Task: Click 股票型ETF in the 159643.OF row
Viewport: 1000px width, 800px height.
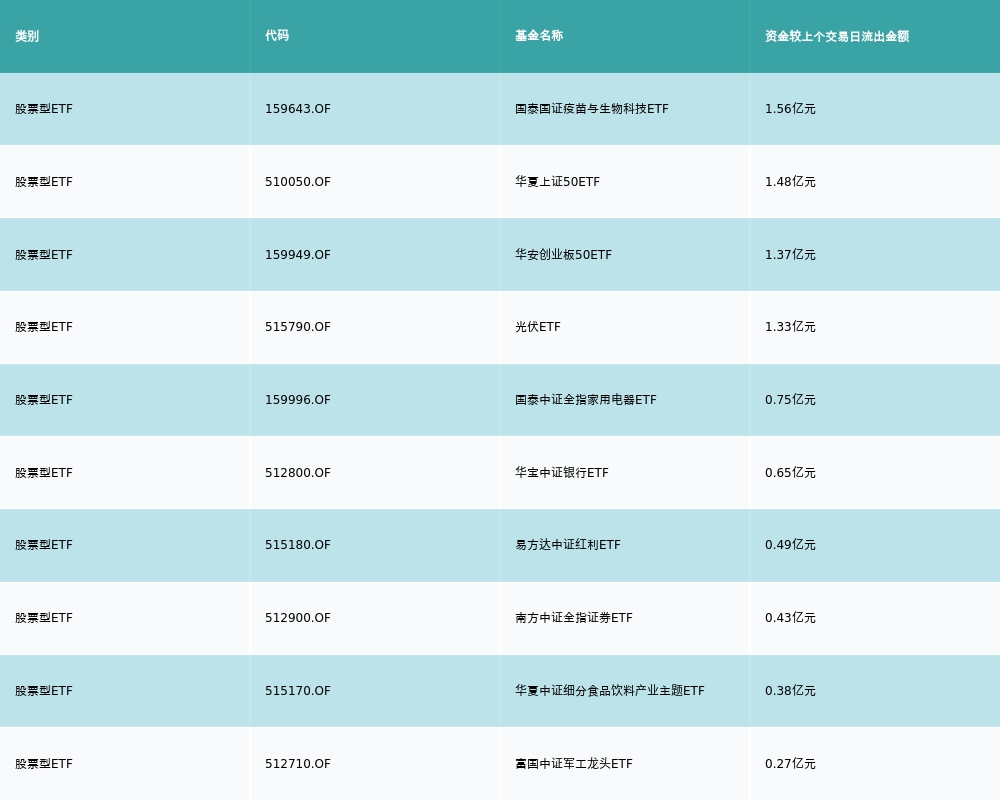Action: tap(44, 109)
